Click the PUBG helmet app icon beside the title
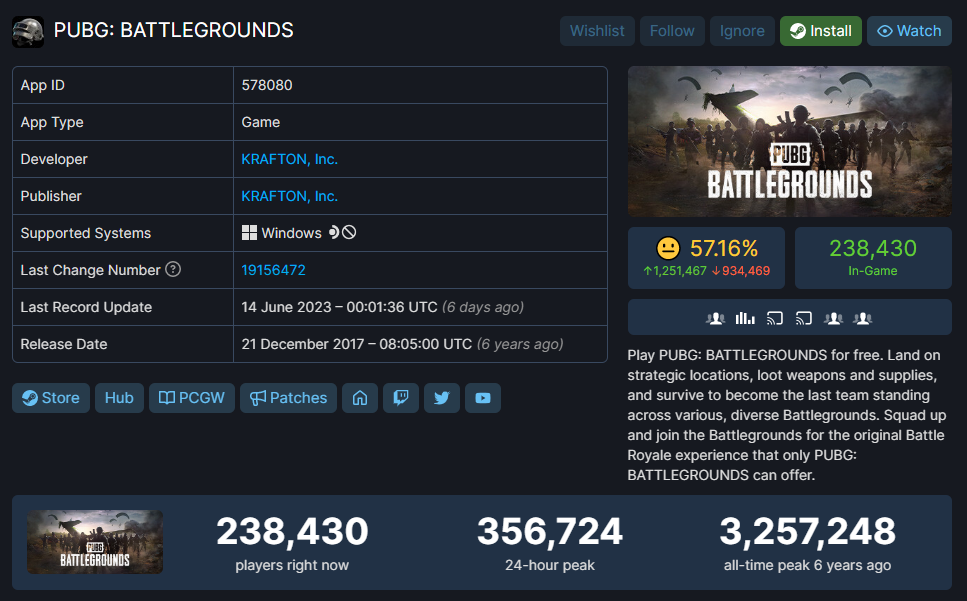The width and height of the screenshot is (967, 601). pyautogui.click(x=28, y=31)
